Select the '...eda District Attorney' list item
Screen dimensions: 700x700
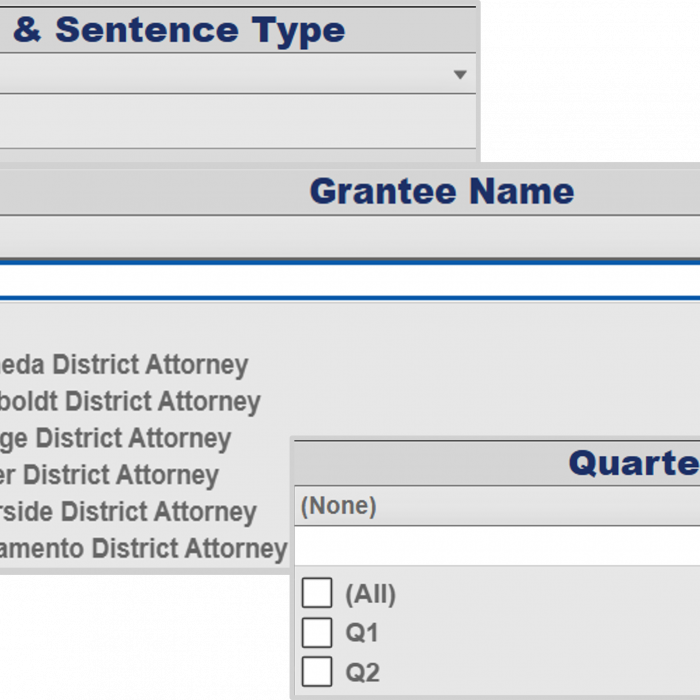point(124,365)
